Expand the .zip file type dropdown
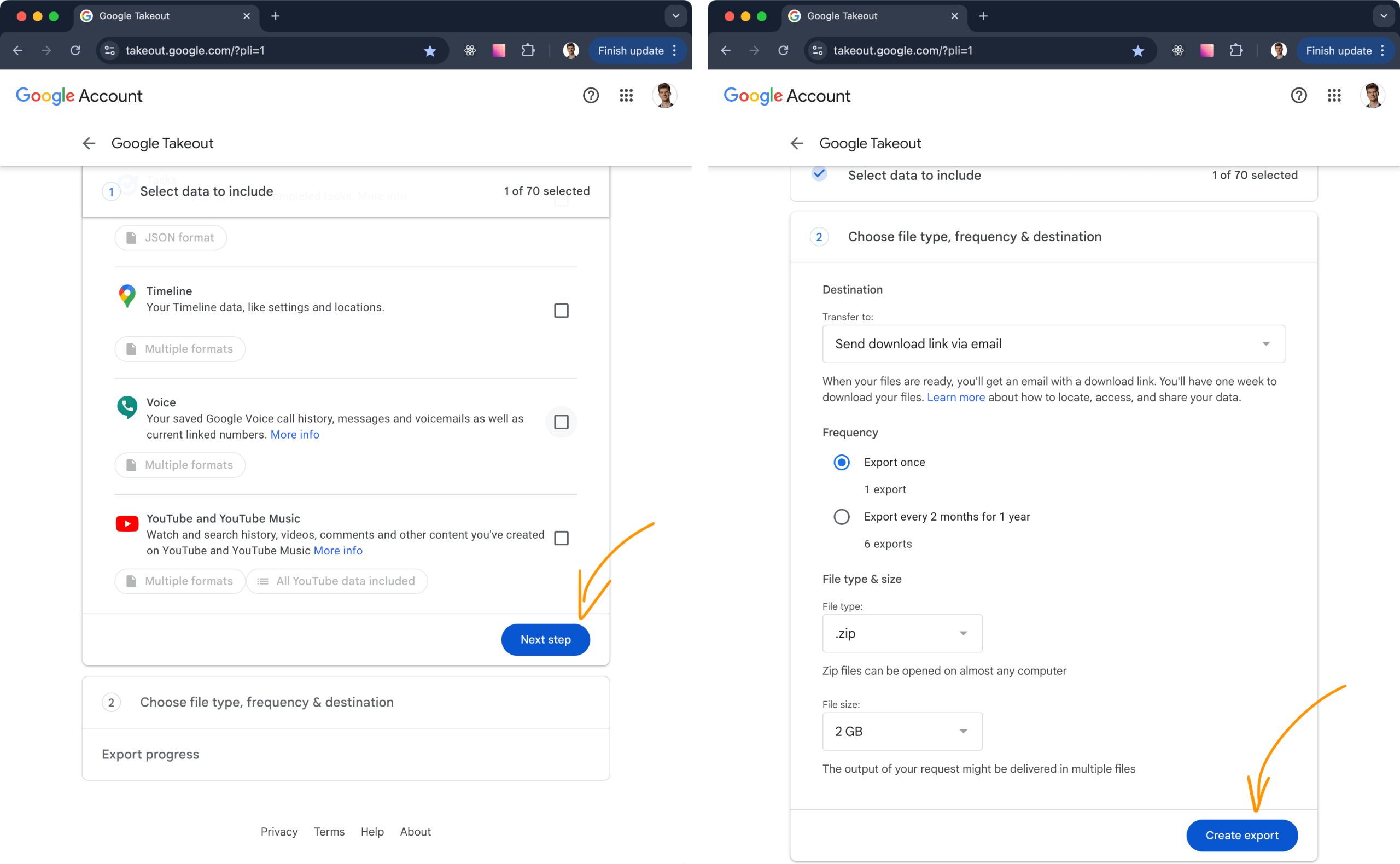Screen dimensions: 1400x864 click(902, 633)
